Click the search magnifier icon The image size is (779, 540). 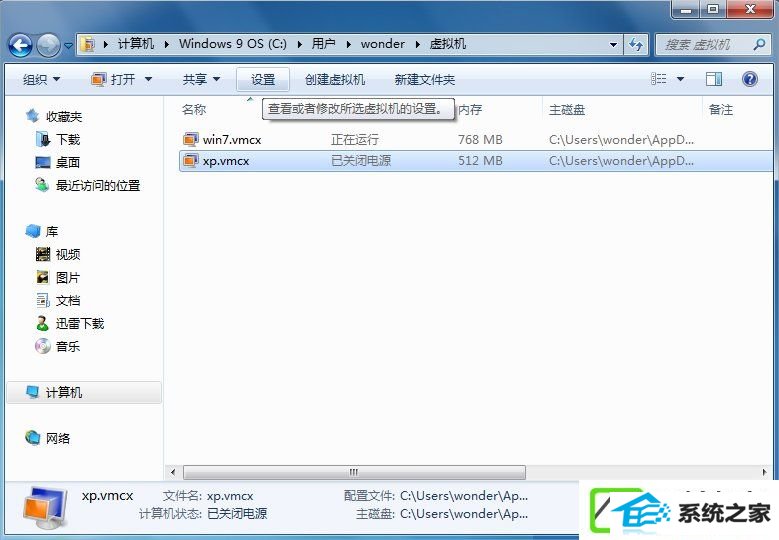pos(759,45)
